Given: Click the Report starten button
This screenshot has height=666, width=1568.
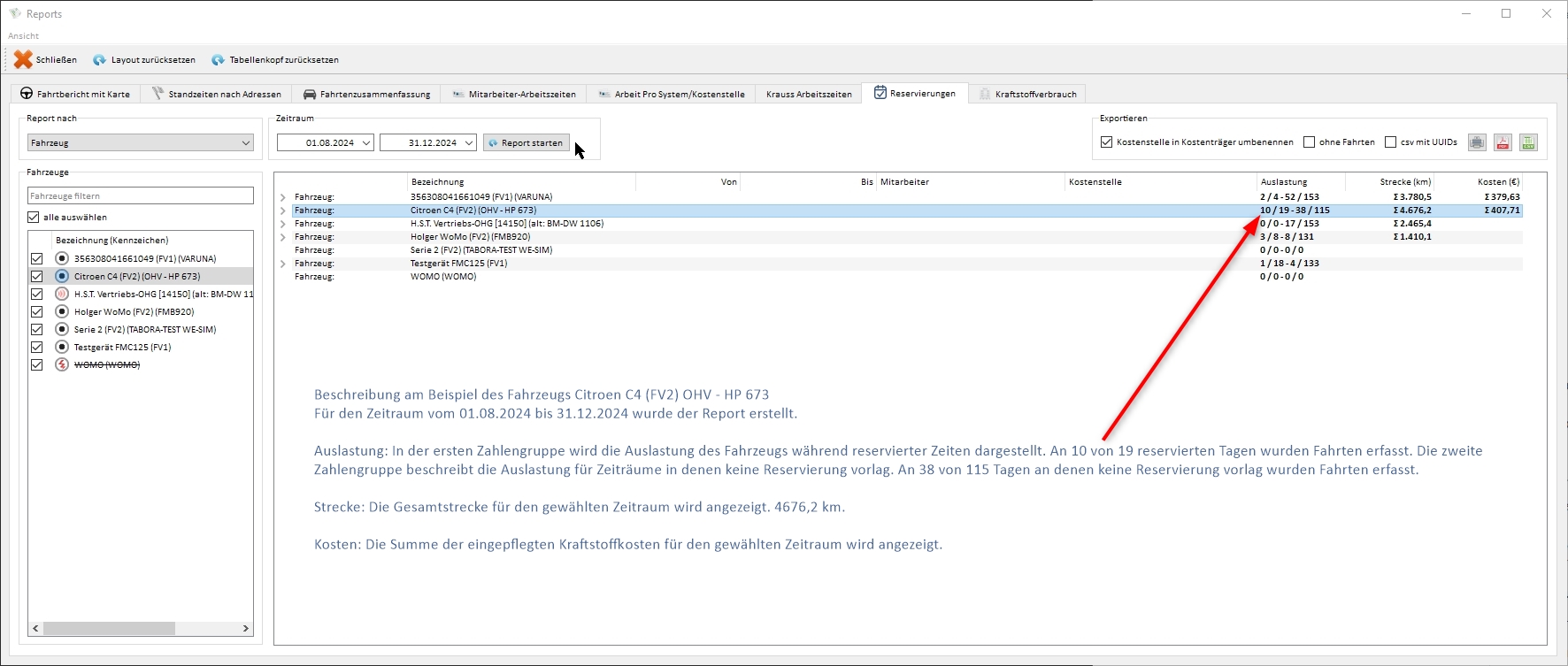Looking at the screenshot, I should click(x=526, y=143).
